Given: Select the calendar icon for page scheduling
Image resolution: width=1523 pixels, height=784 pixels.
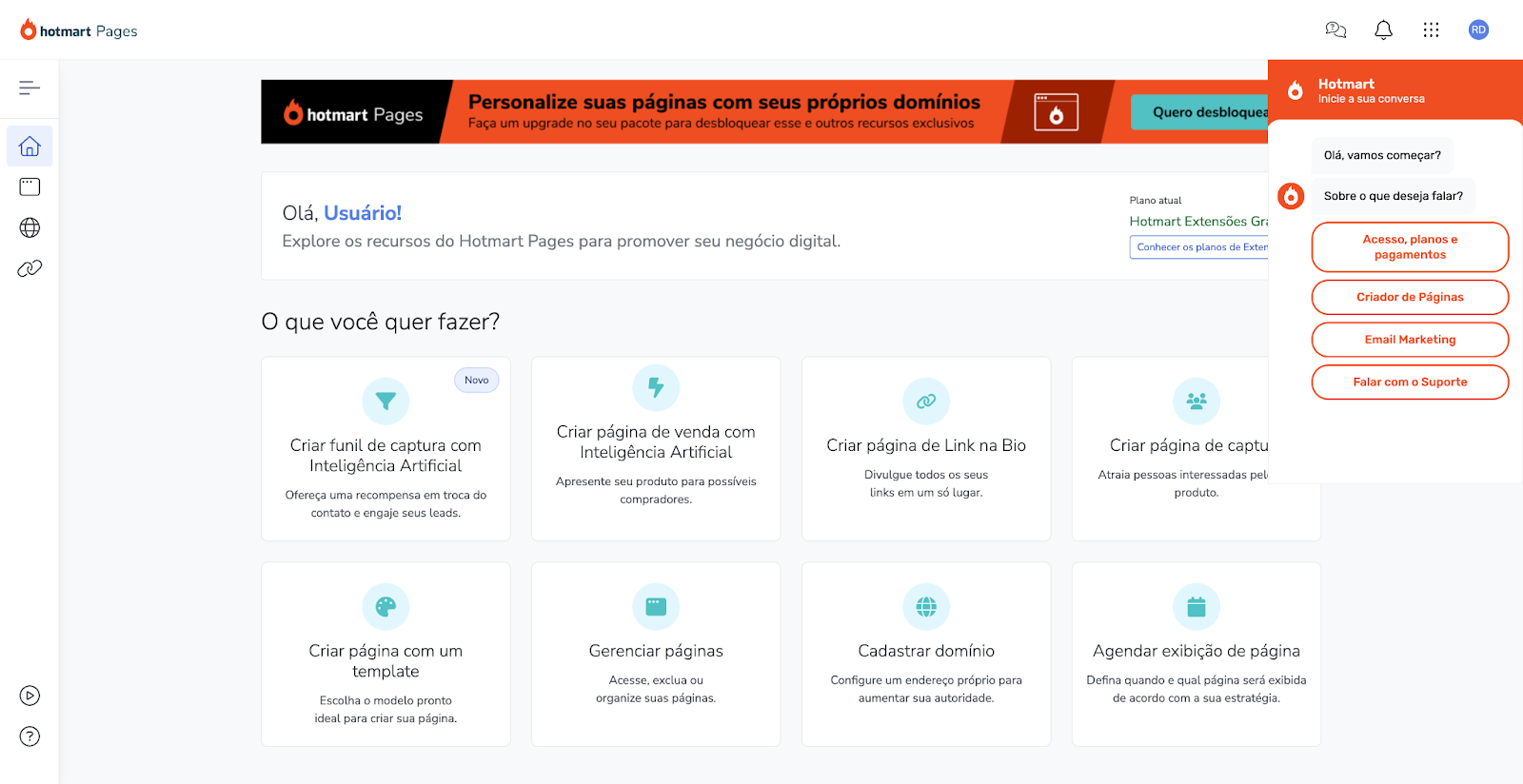Looking at the screenshot, I should [x=1197, y=607].
